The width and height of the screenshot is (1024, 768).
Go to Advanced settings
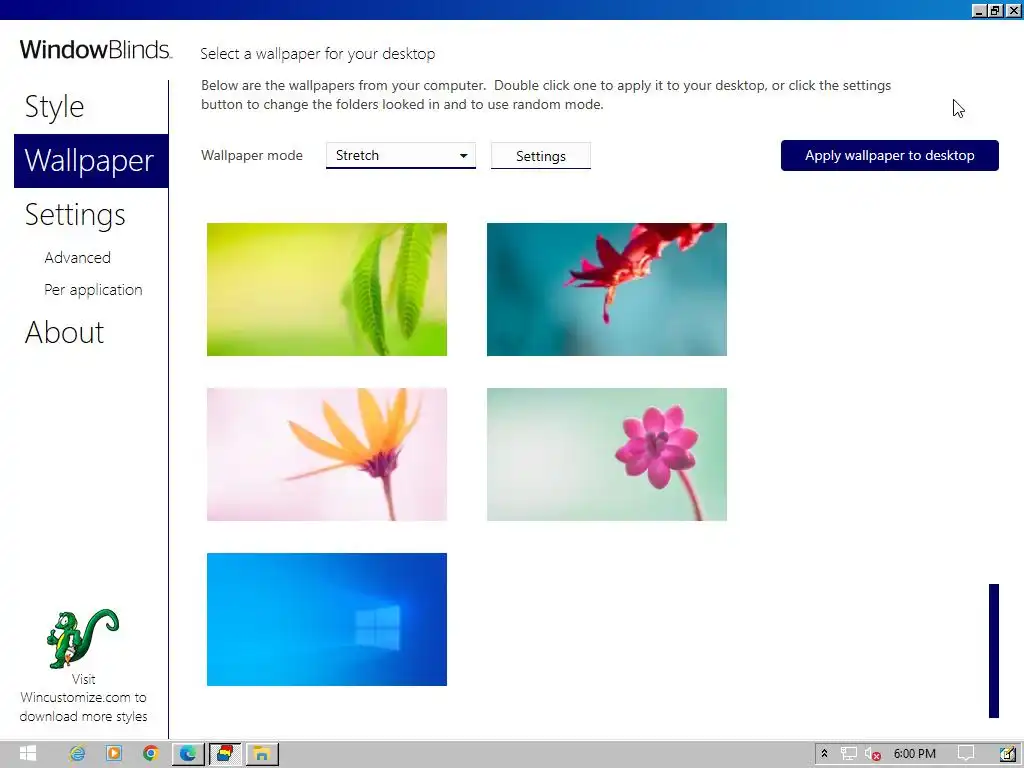(x=77, y=258)
